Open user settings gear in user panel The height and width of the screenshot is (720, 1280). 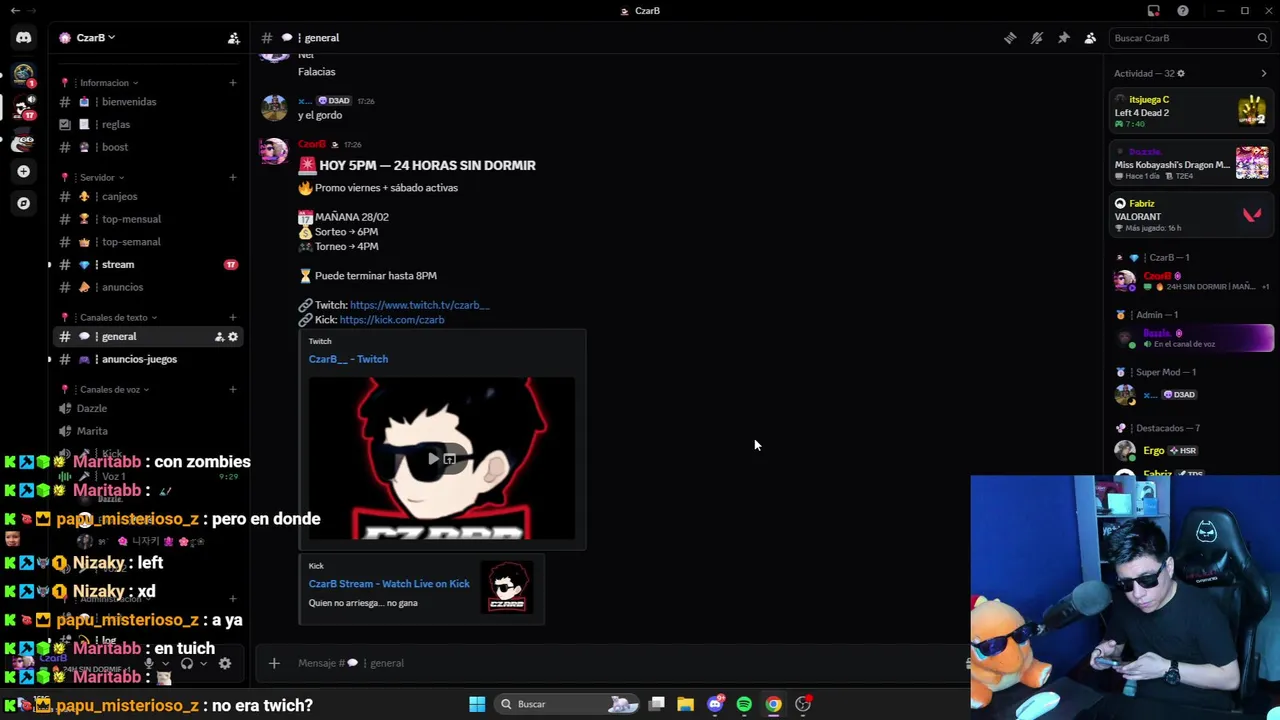pyautogui.click(x=225, y=663)
